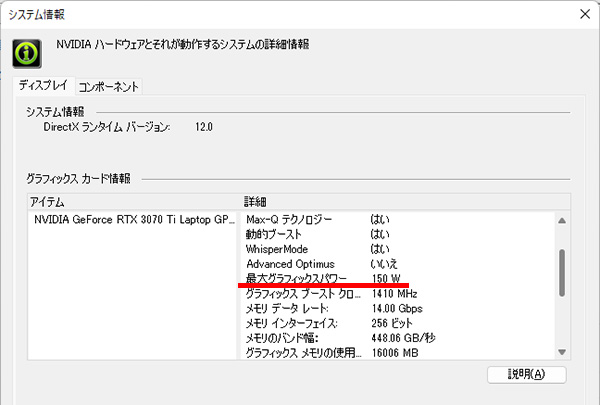Click the DirectX version value 12.0
Image resolution: width=600 pixels, height=405 pixels.
tap(204, 127)
